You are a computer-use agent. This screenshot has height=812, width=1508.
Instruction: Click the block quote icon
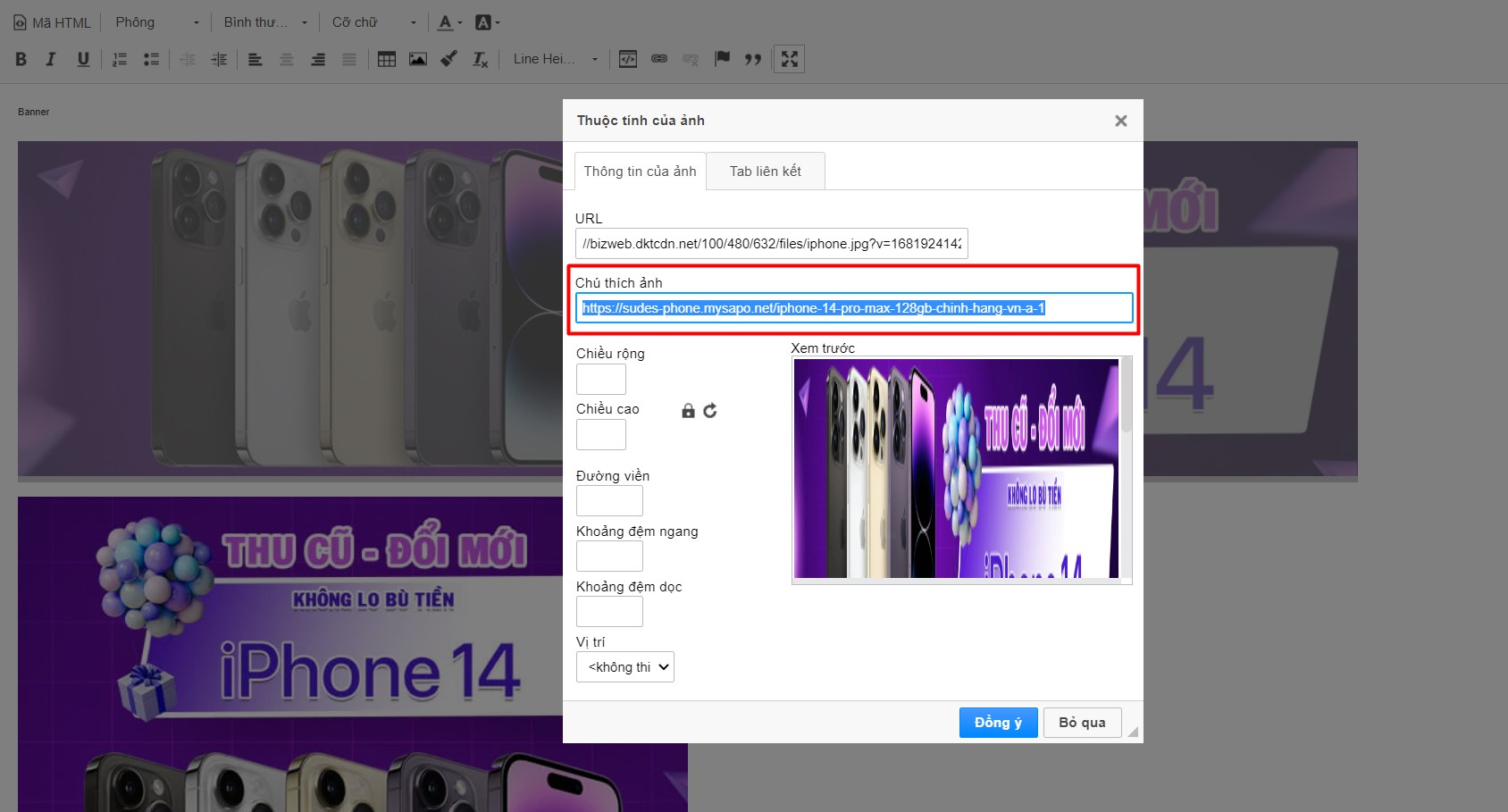pyautogui.click(x=753, y=59)
